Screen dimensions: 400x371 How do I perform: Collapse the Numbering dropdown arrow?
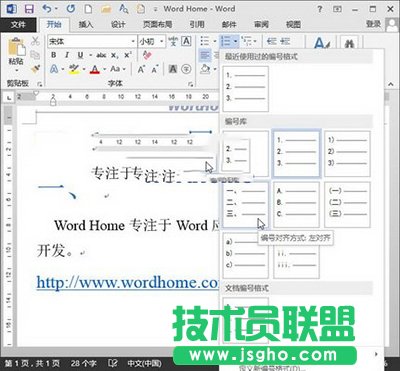[235, 41]
